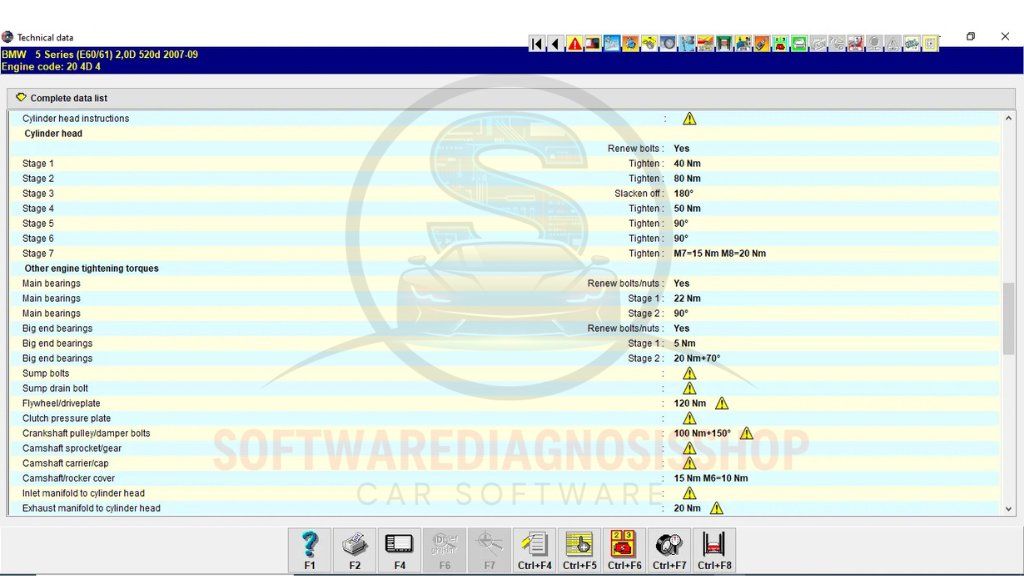
Task: Jump to first page toolbar arrow
Action: click(x=537, y=43)
